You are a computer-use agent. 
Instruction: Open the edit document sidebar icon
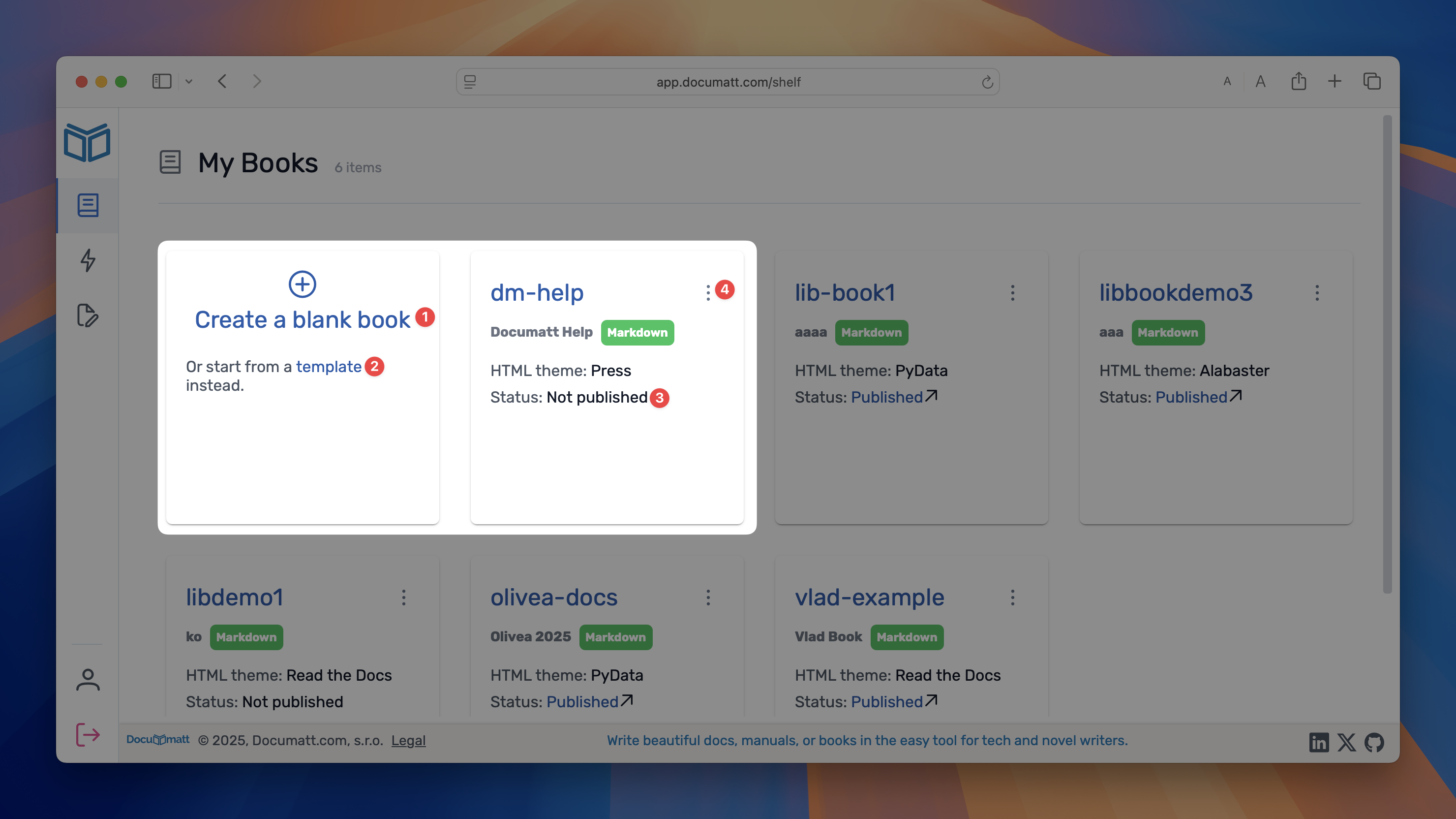(x=88, y=315)
